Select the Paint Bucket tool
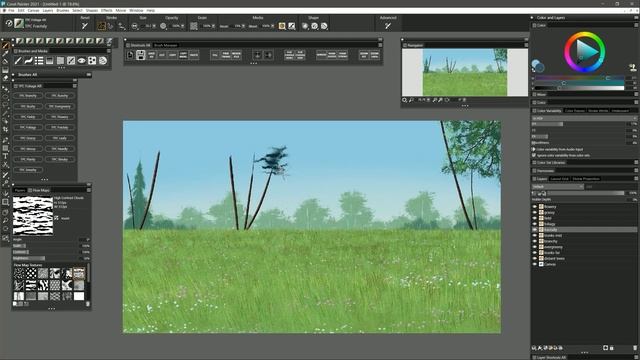640x360 pixels. pyautogui.click(x=5, y=62)
